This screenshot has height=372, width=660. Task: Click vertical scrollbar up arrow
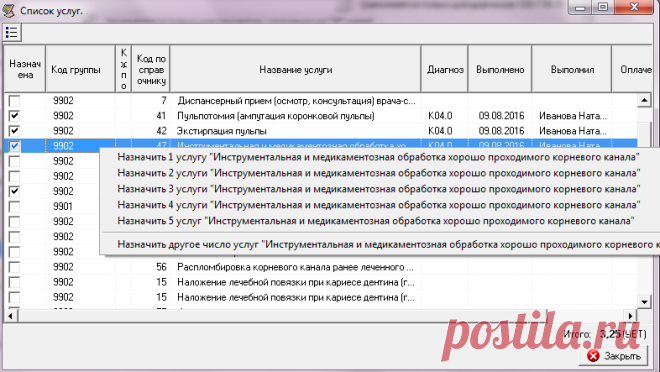[x=644, y=100]
